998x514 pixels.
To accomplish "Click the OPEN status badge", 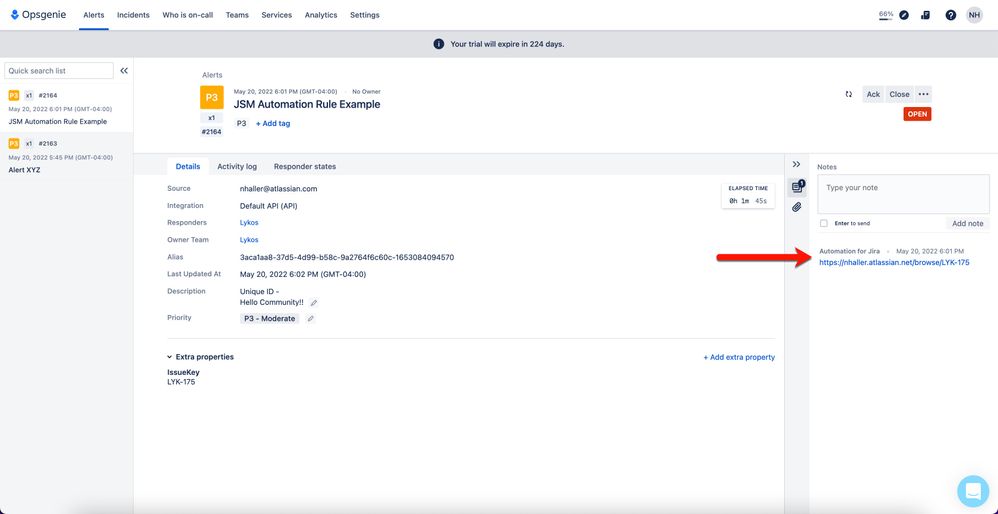I will click(x=917, y=114).
